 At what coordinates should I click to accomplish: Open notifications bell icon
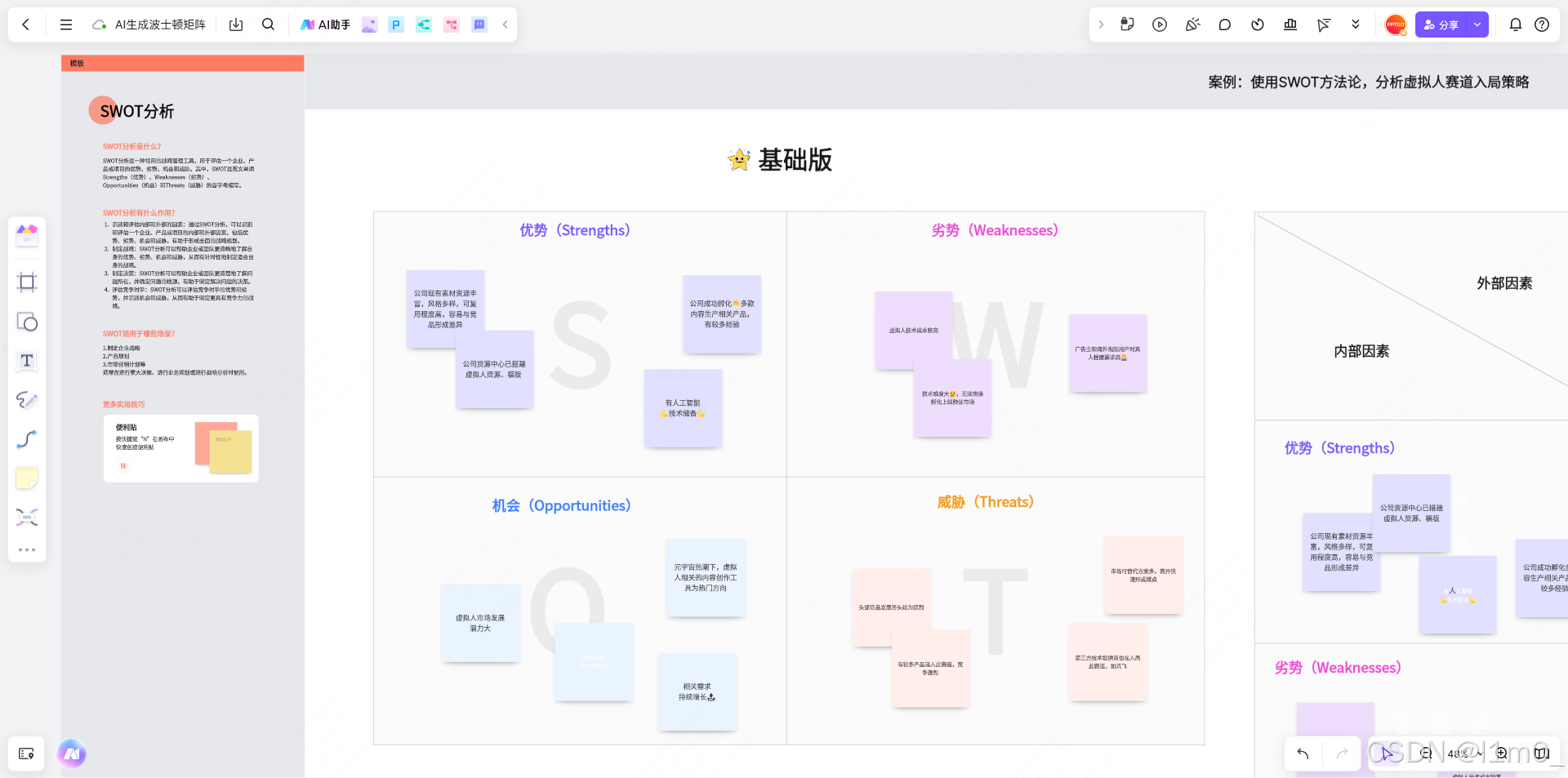(1516, 24)
